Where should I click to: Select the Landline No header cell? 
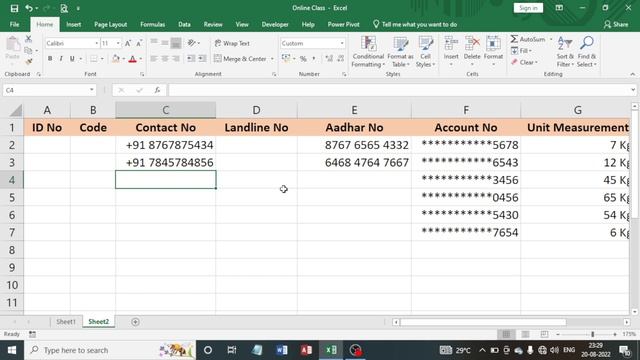click(x=256, y=127)
